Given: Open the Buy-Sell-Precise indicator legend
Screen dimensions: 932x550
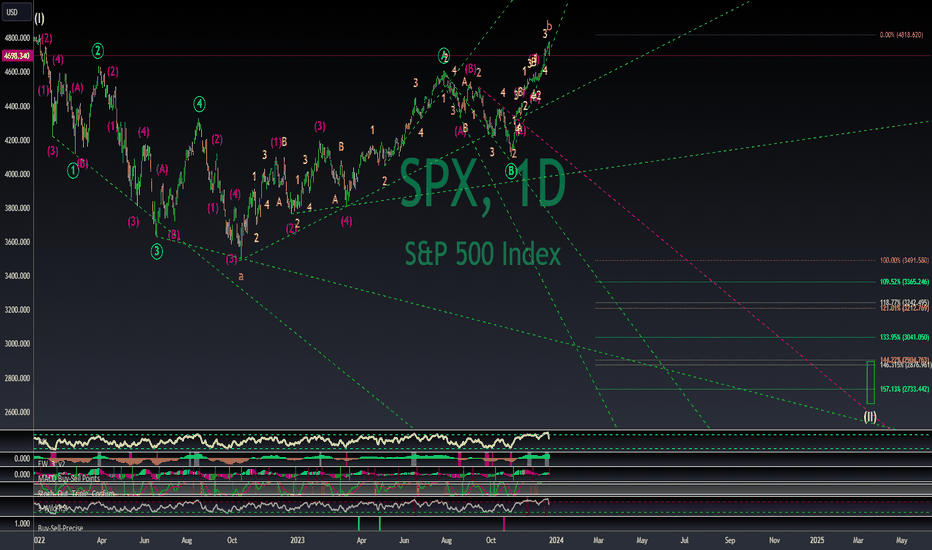Looking at the screenshot, I should 61,528.
